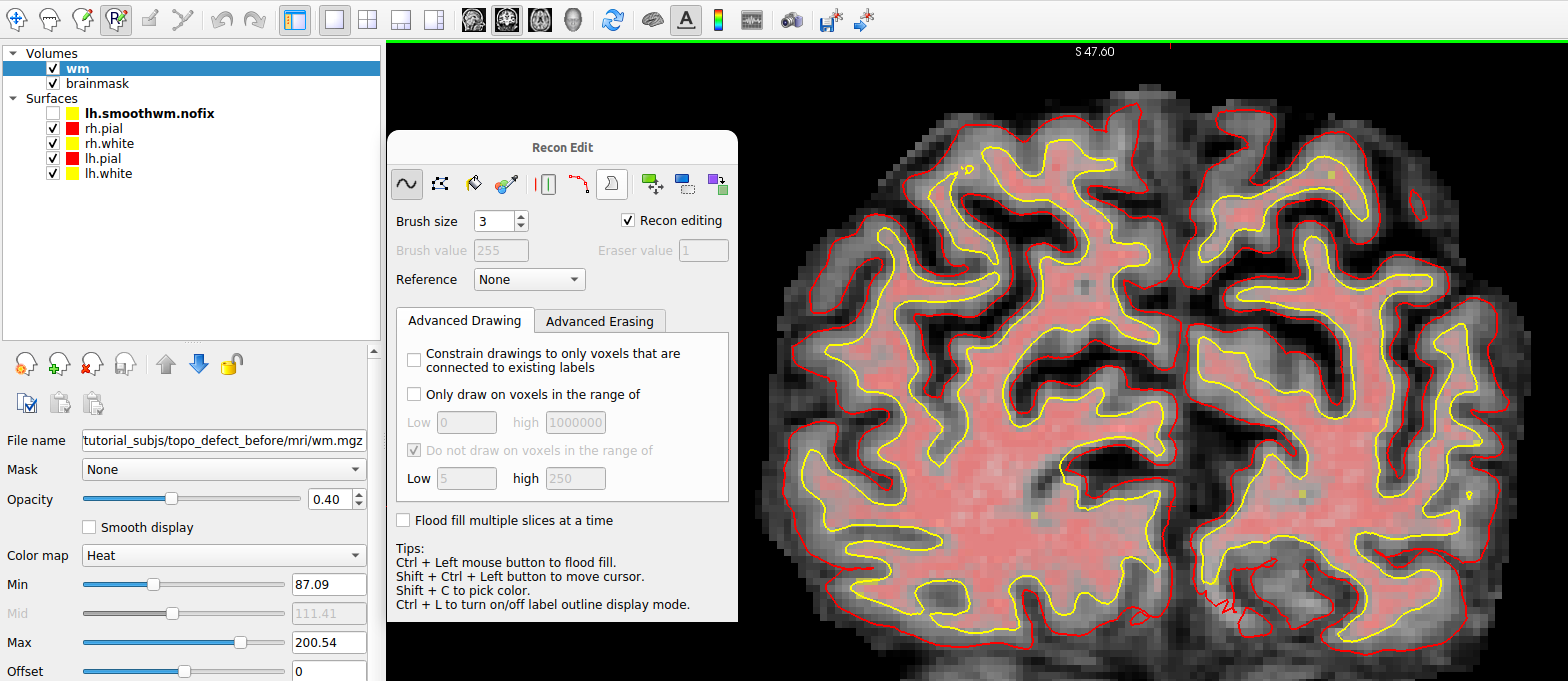Switch to the 1 and 3 horizontal layout
The image size is (1568, 681).
[434, 19]
